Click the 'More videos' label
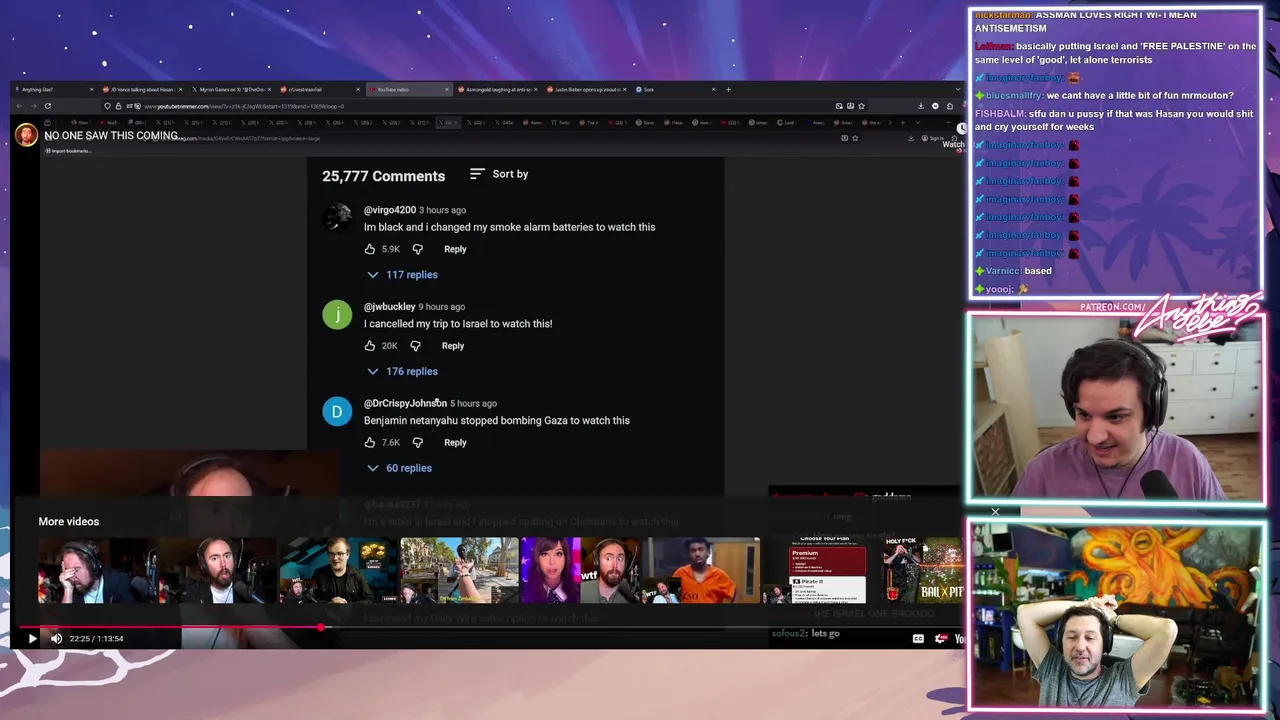Image resolution: width=1280 pixels, height=720 pixels. tap(69, 521)
